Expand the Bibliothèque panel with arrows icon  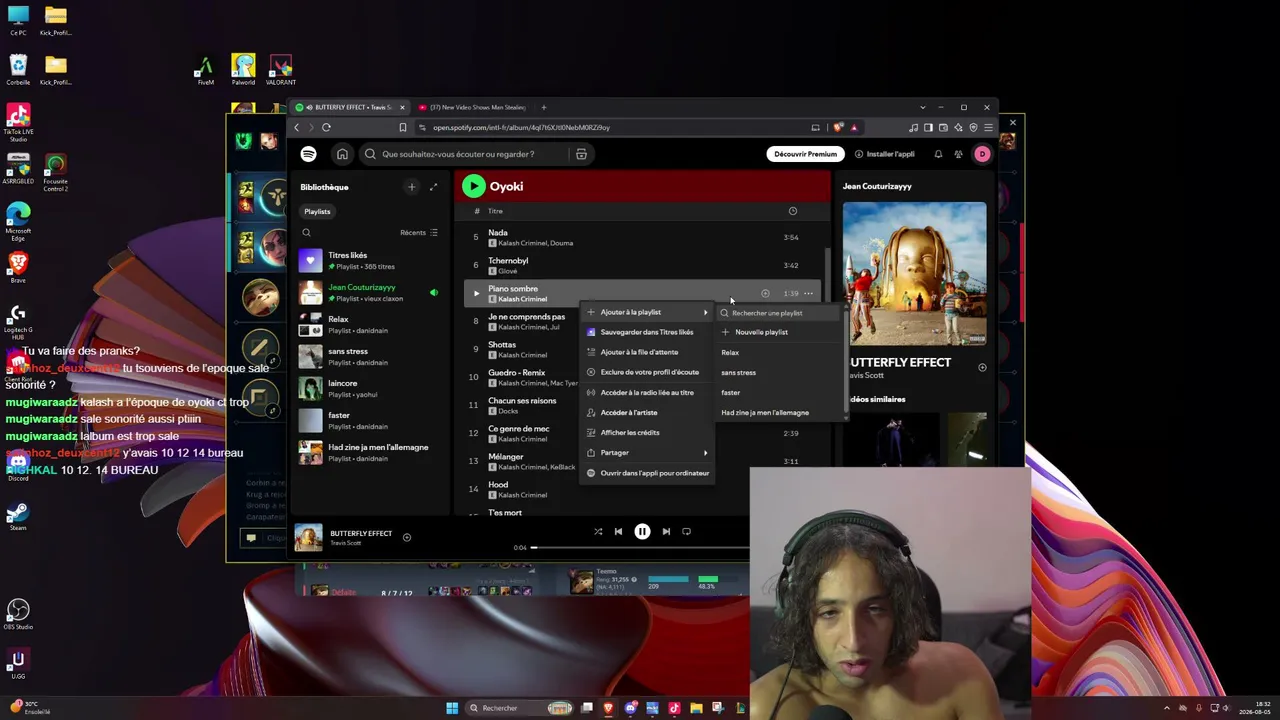click(x=433, y=187)
